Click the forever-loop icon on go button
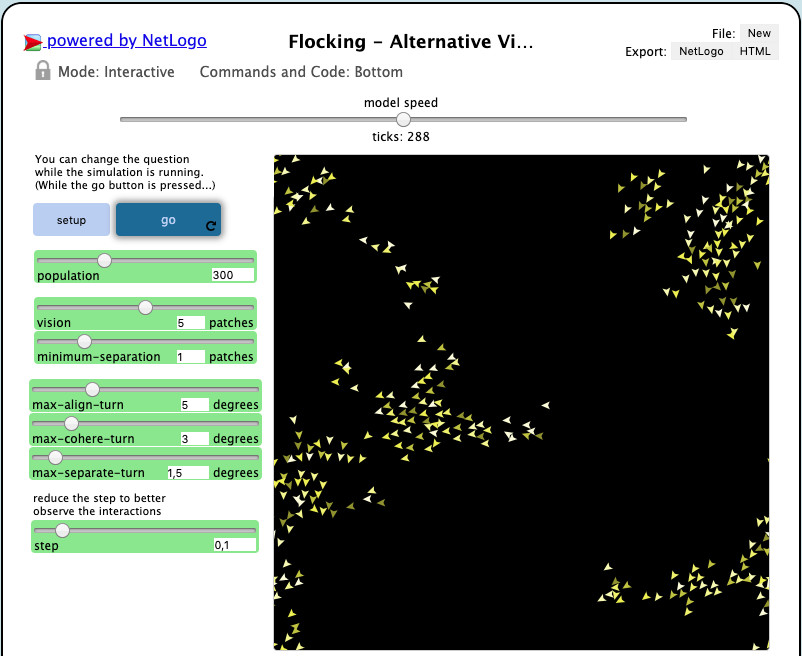The image size is (802, 656). 211,226
